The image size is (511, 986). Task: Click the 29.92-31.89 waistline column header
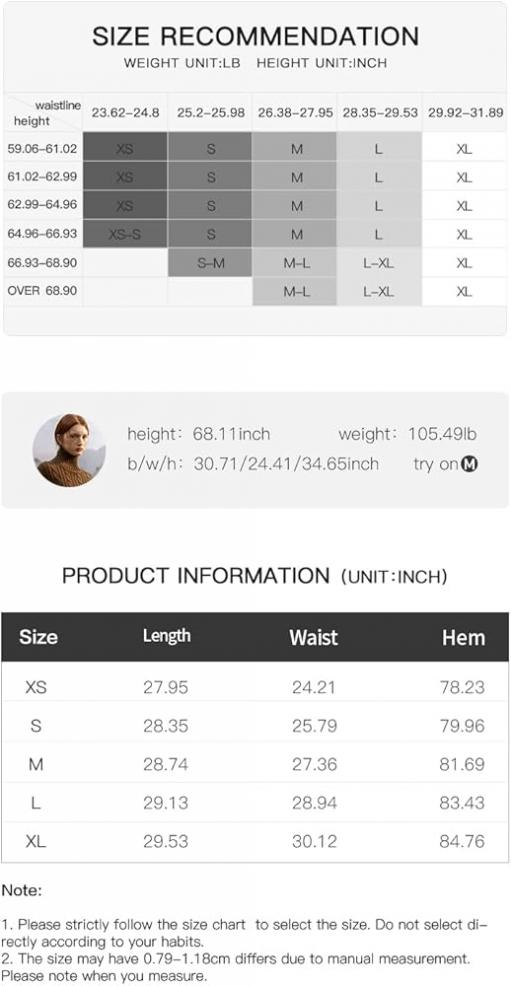click(x=466, y=113)
